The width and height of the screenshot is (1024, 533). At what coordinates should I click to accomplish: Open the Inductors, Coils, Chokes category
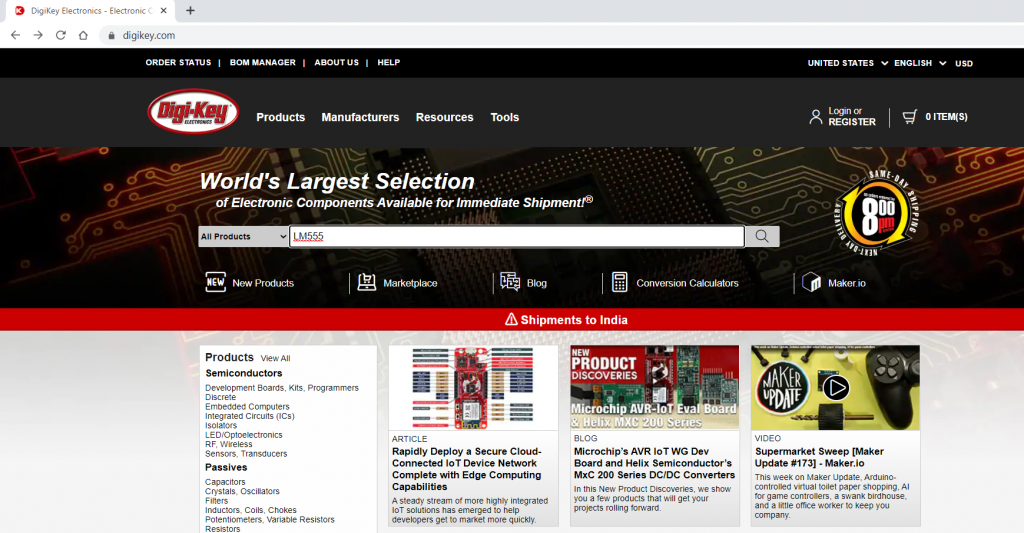[251, 510]
